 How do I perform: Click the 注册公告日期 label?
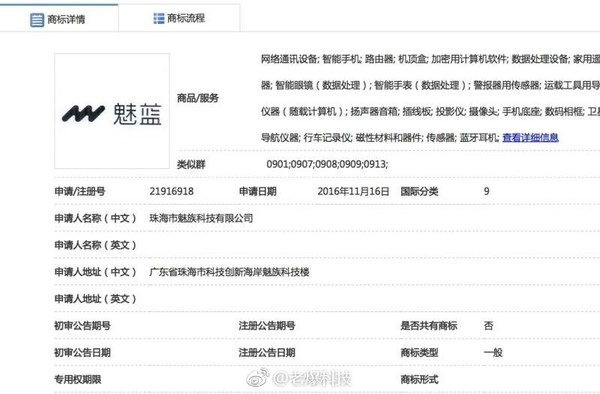pyautogui.click(x=267, y=352)
